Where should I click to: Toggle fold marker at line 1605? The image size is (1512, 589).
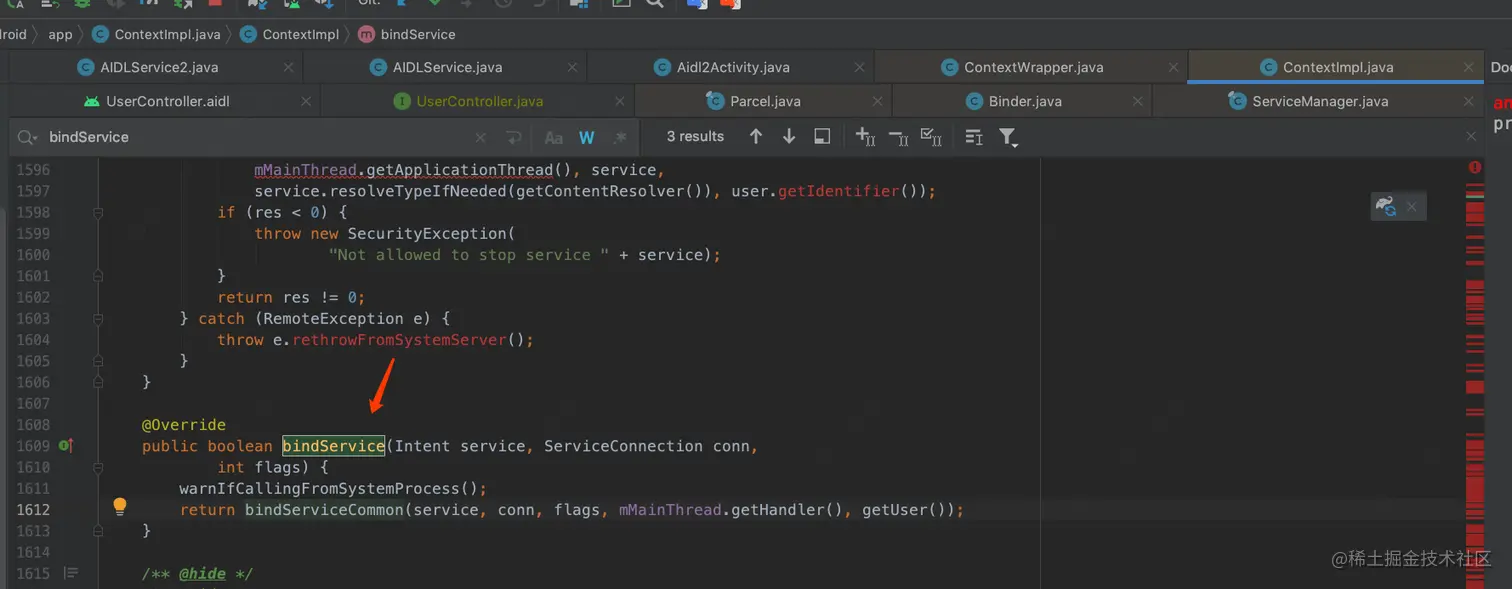pos(98,361)
